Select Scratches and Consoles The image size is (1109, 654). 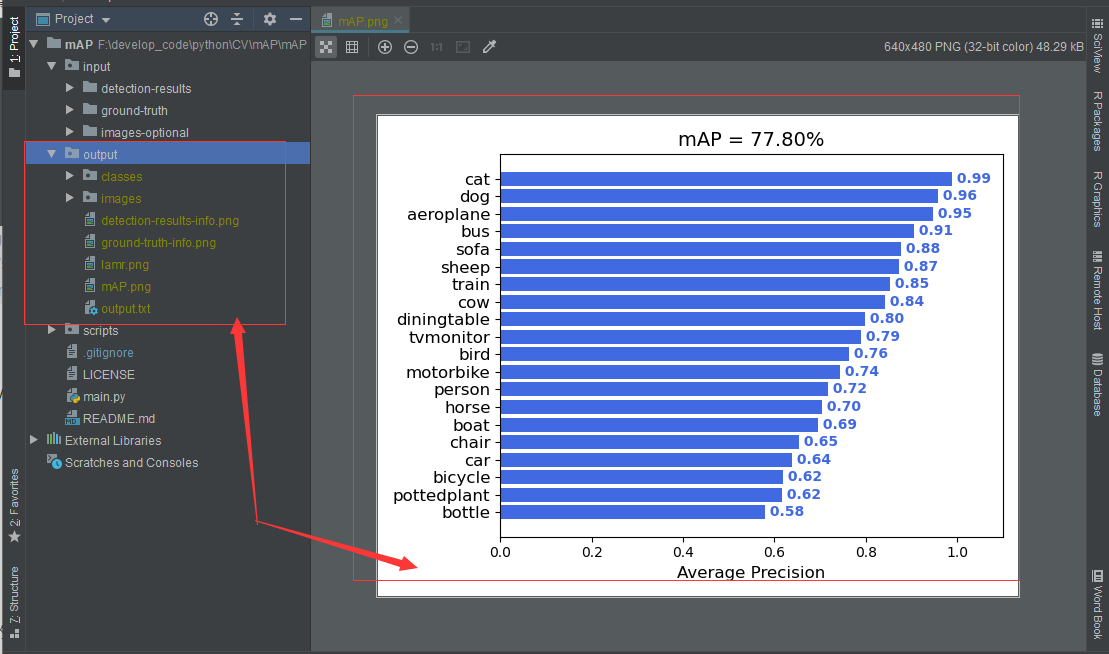click(x=132, y=462)
